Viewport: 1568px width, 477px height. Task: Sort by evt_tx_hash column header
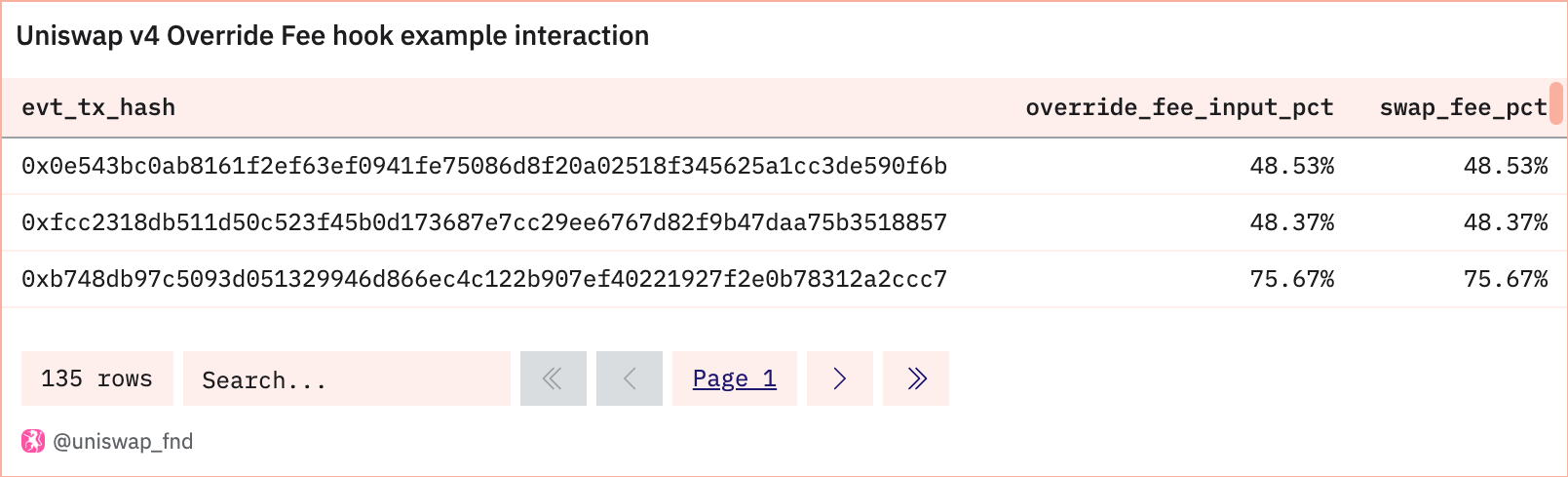pos(98,107)
